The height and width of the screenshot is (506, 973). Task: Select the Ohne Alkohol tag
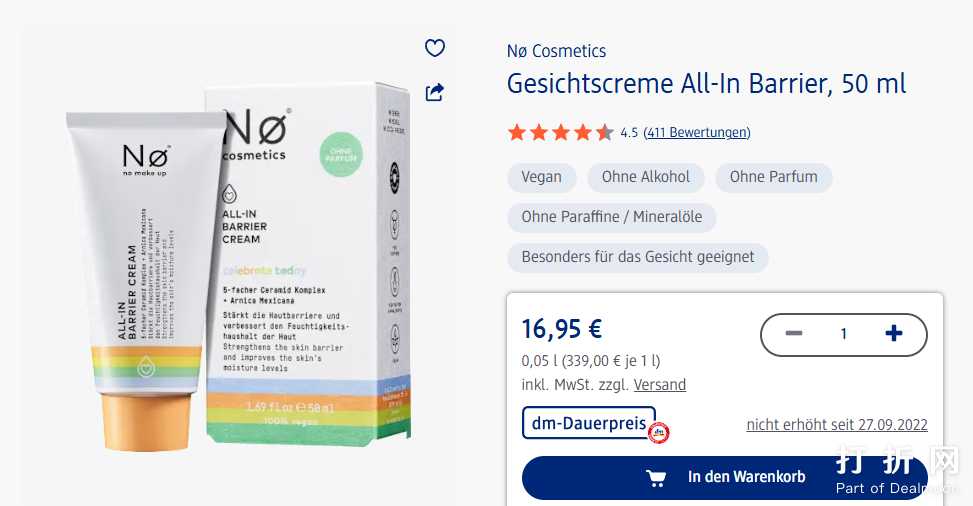(645, 177)
